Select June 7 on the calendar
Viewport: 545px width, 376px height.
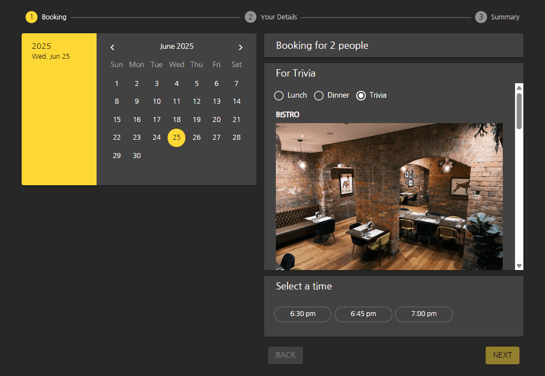(x=237, y=83)
